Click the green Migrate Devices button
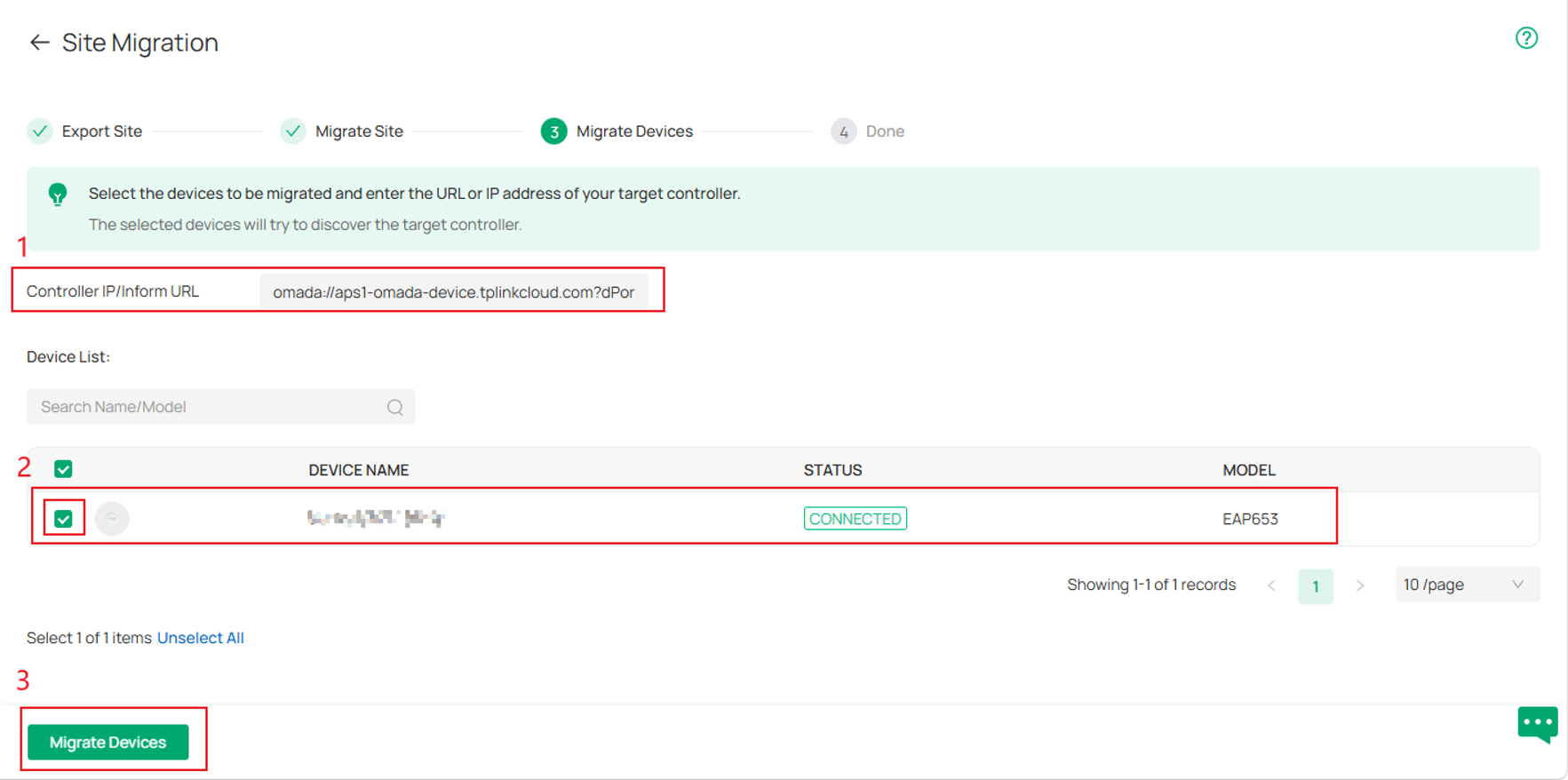This screenshot has height=780, width=1568. 107,742
